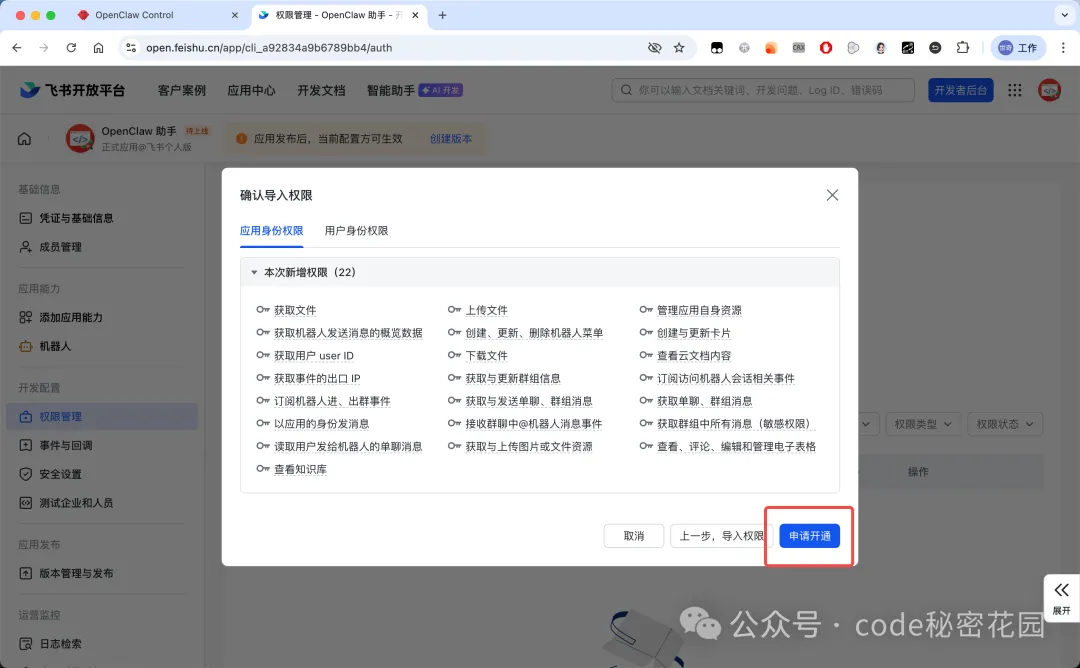
Task: Open browser extensions puzzle icon
Action: (962, 48)
